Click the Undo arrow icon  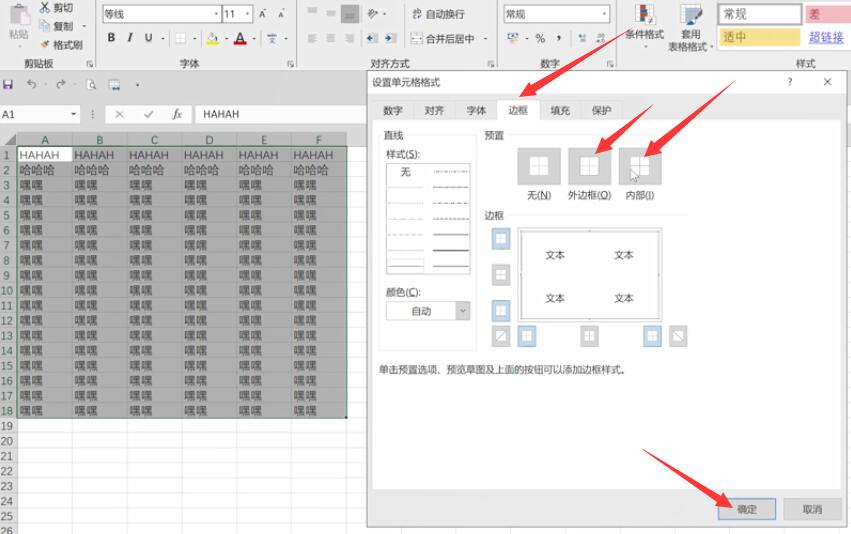(31, 84)
